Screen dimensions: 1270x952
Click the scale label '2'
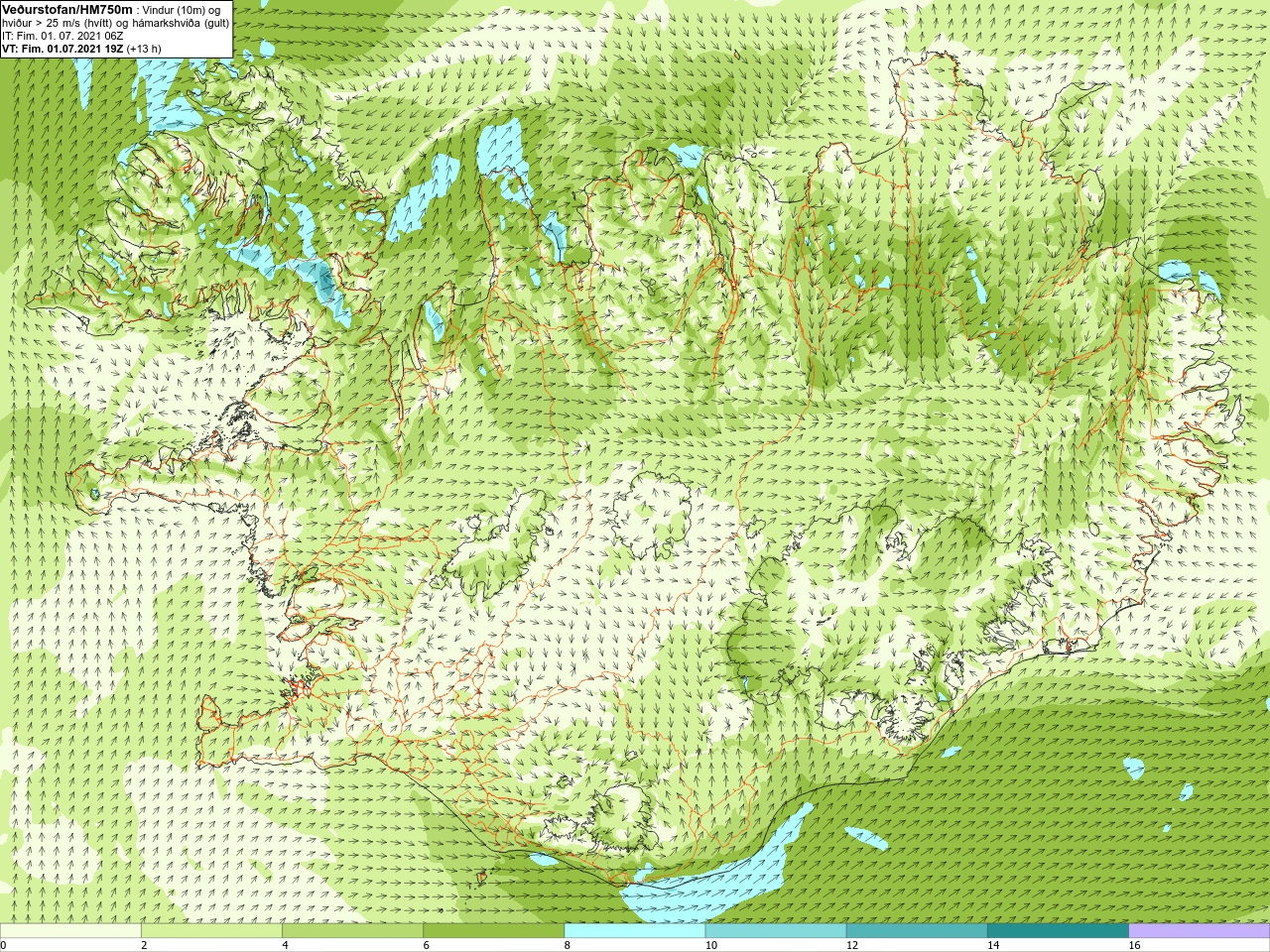tap(144, 945)
